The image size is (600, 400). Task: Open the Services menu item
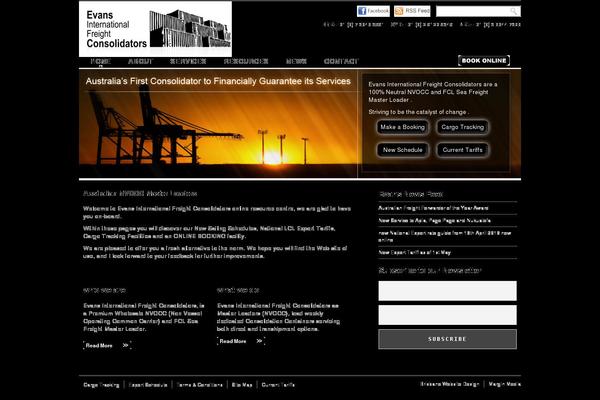pyautogui.click(x=188, y=61)
